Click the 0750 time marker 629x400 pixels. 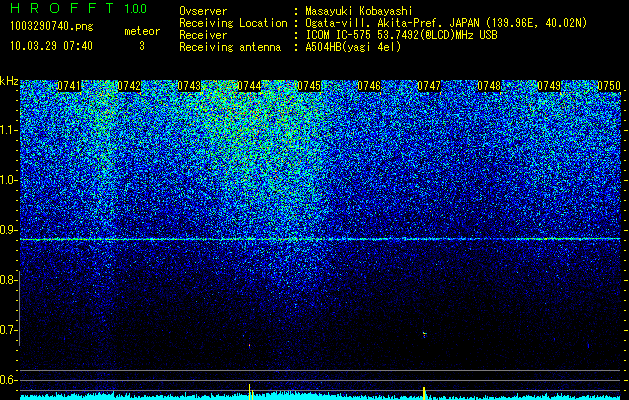[609, 86]
